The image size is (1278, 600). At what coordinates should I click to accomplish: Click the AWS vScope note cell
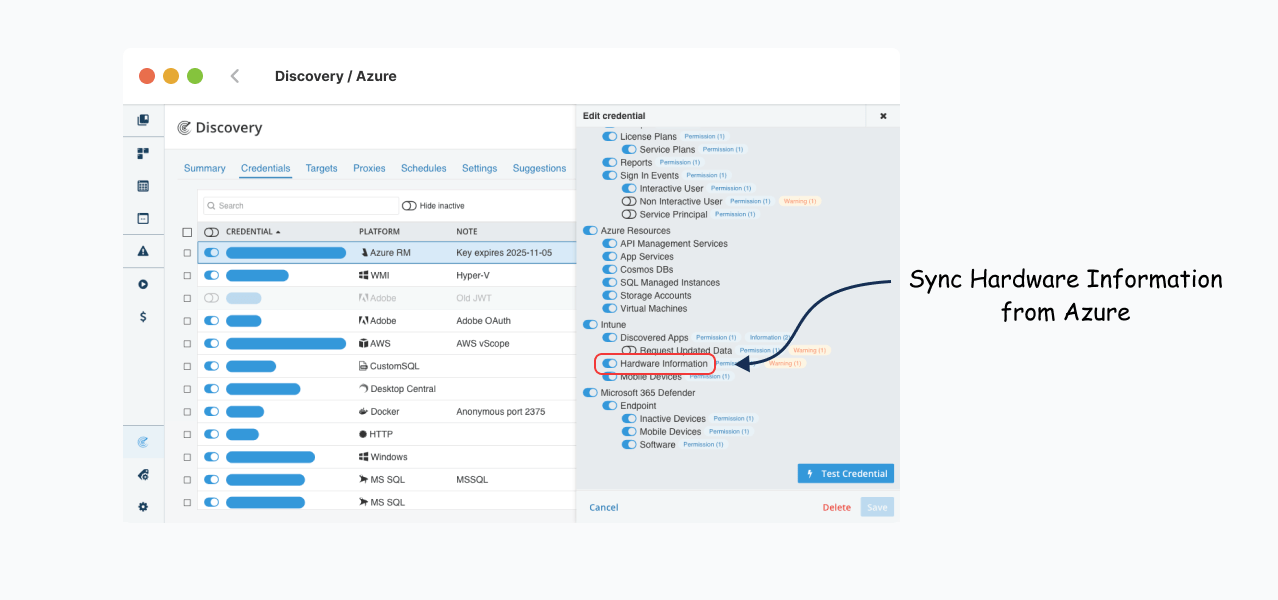483,343
